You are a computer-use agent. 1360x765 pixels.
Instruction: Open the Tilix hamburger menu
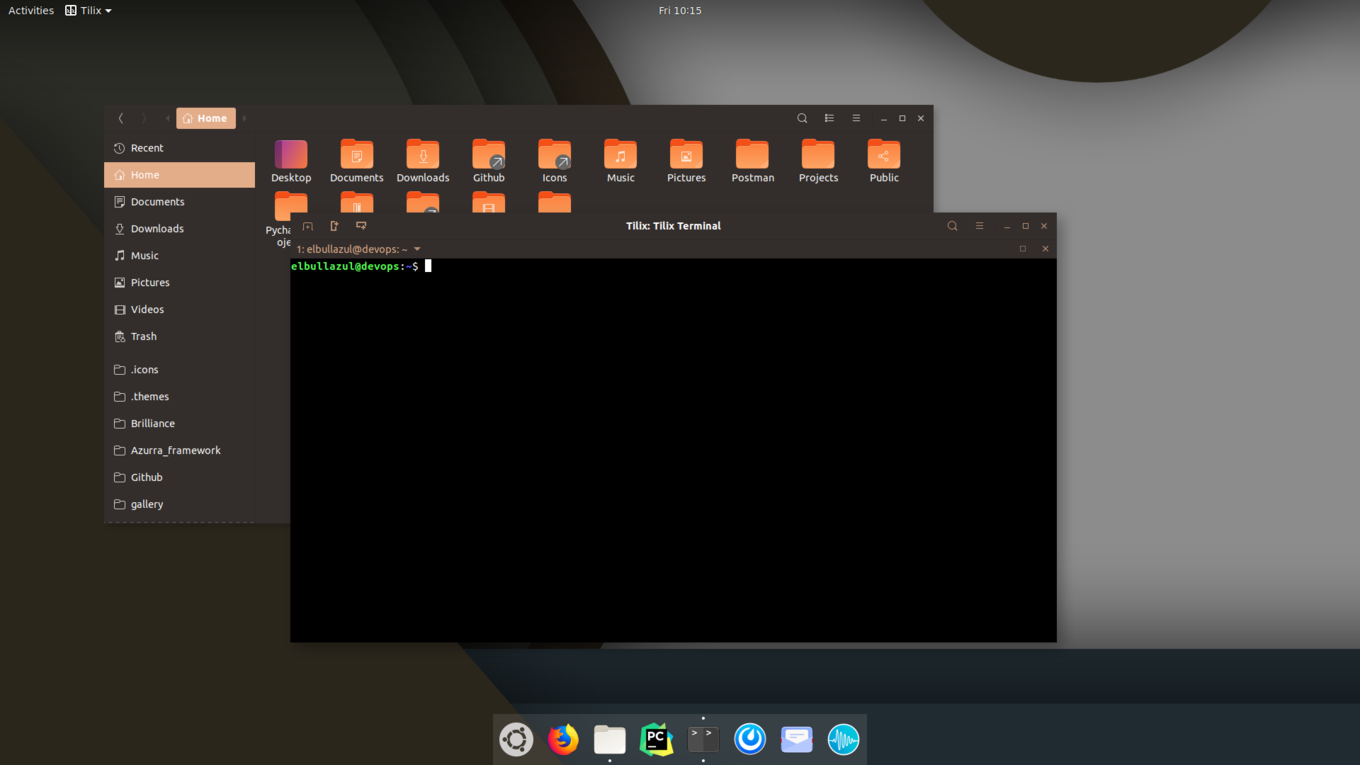[979, 226]
